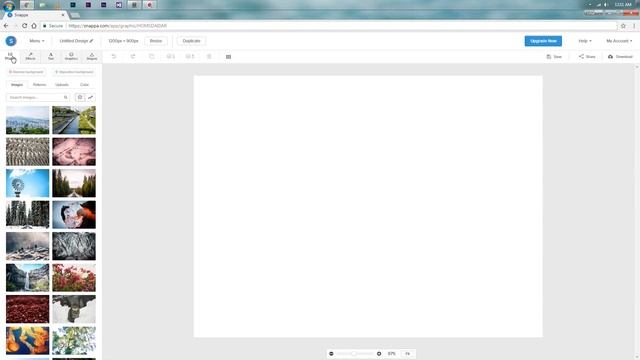This screenshot has width=640, height=360.
Task: Click the Download button
Action: click(x=620, y=57)
